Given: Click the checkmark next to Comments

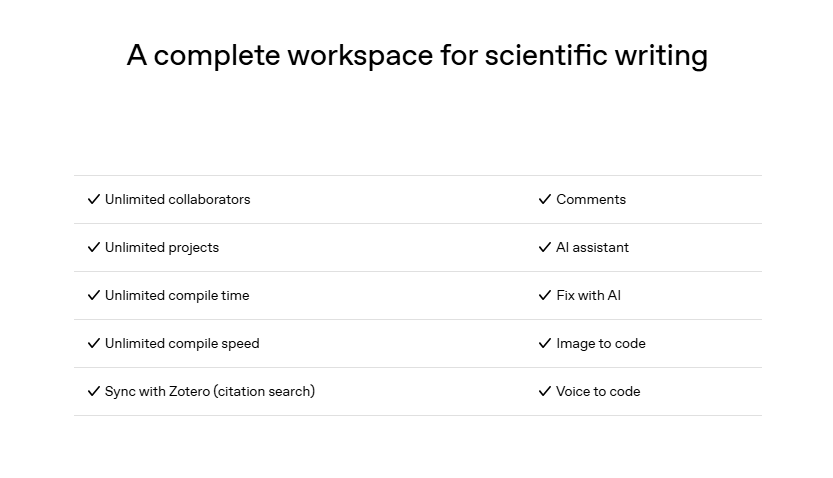Looking at the screenshot, I should tap(545, 199).
